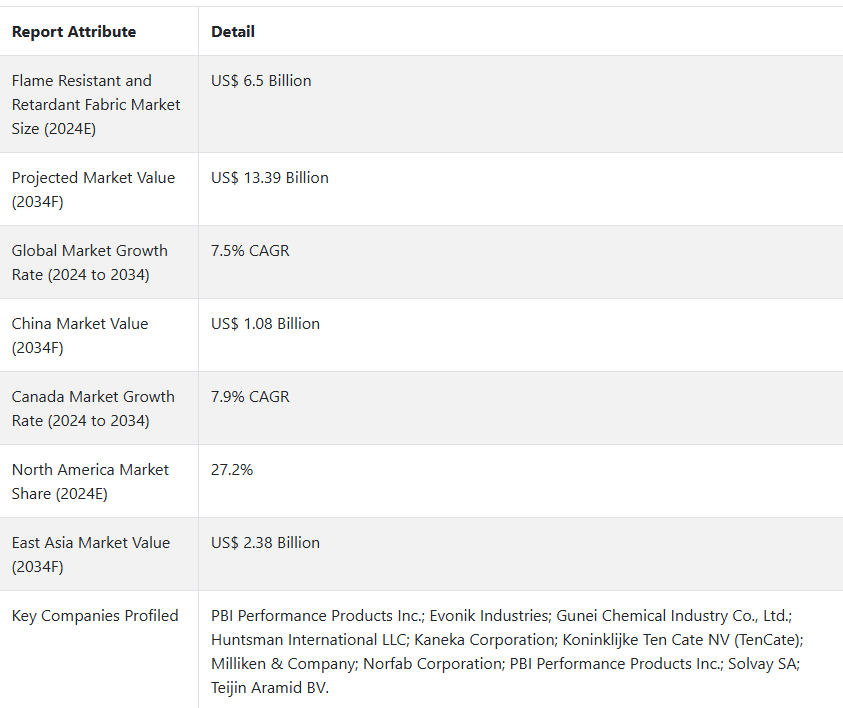
Task: Click the Report Attribute column header
Action: pyautogui.click(x=74, y=32)
